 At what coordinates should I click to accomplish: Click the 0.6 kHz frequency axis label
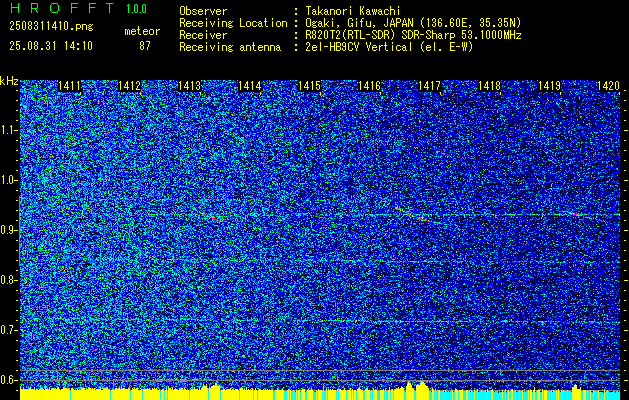(8, 380)
